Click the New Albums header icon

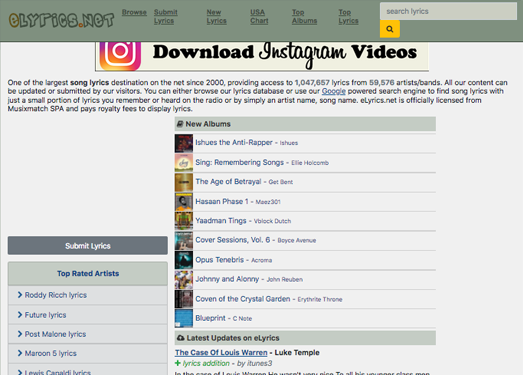[180, 124]
